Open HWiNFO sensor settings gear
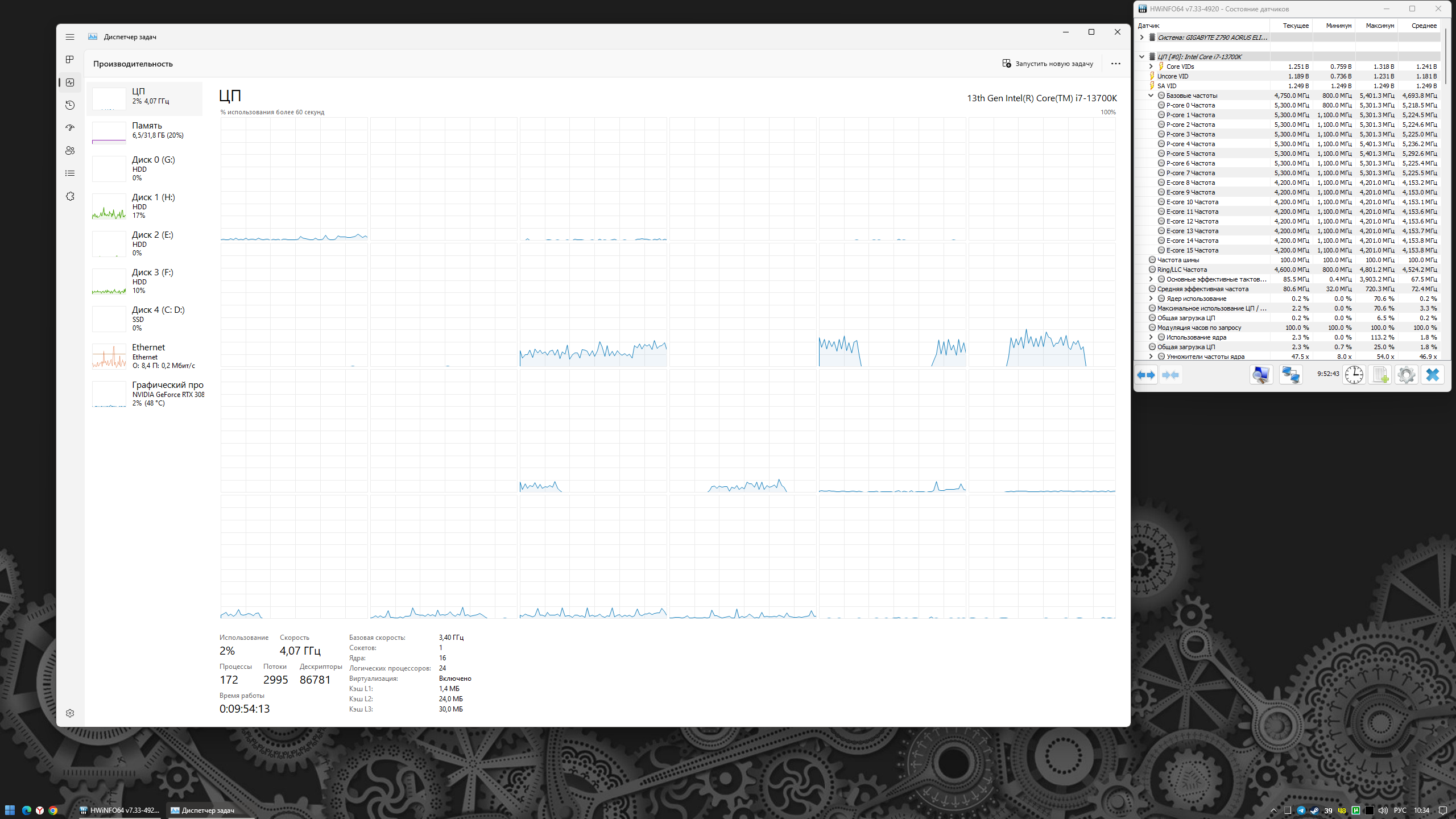Image resolution: width=1456 pixels, height=819 pixels. 1406,375
